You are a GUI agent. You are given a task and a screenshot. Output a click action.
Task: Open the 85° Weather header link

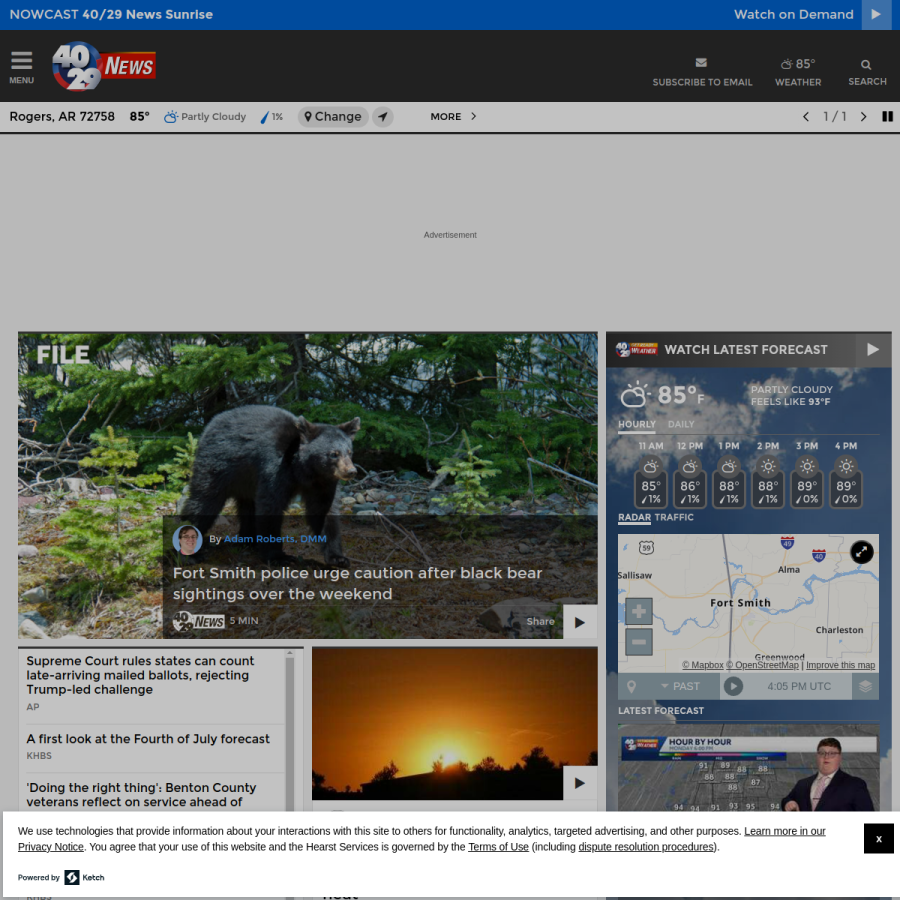click(x=797, y=71)
